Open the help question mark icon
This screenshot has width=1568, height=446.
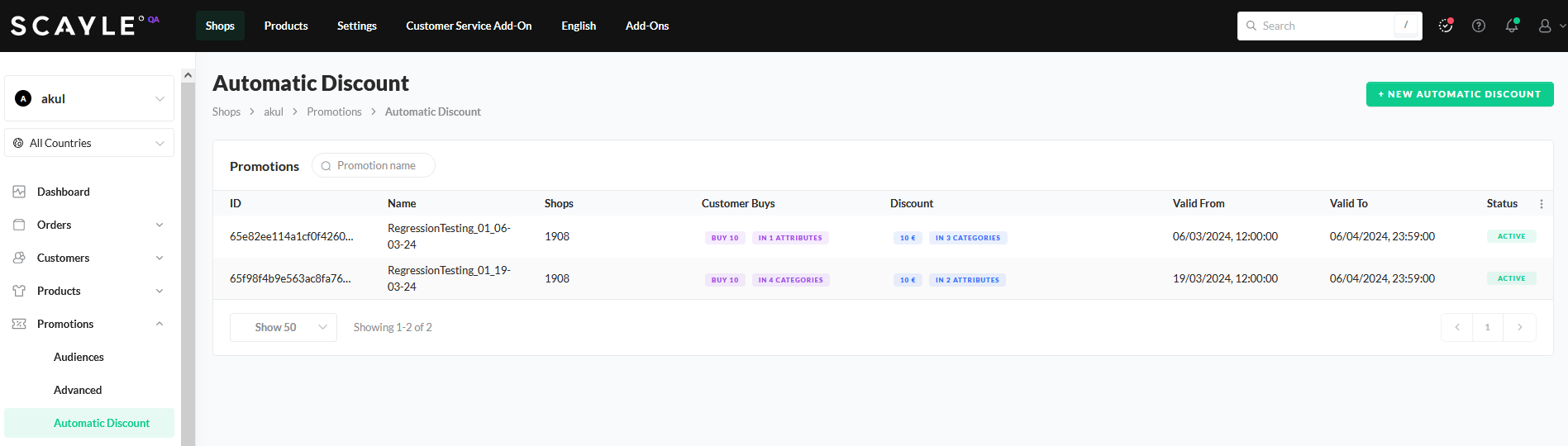[1479, 26]
